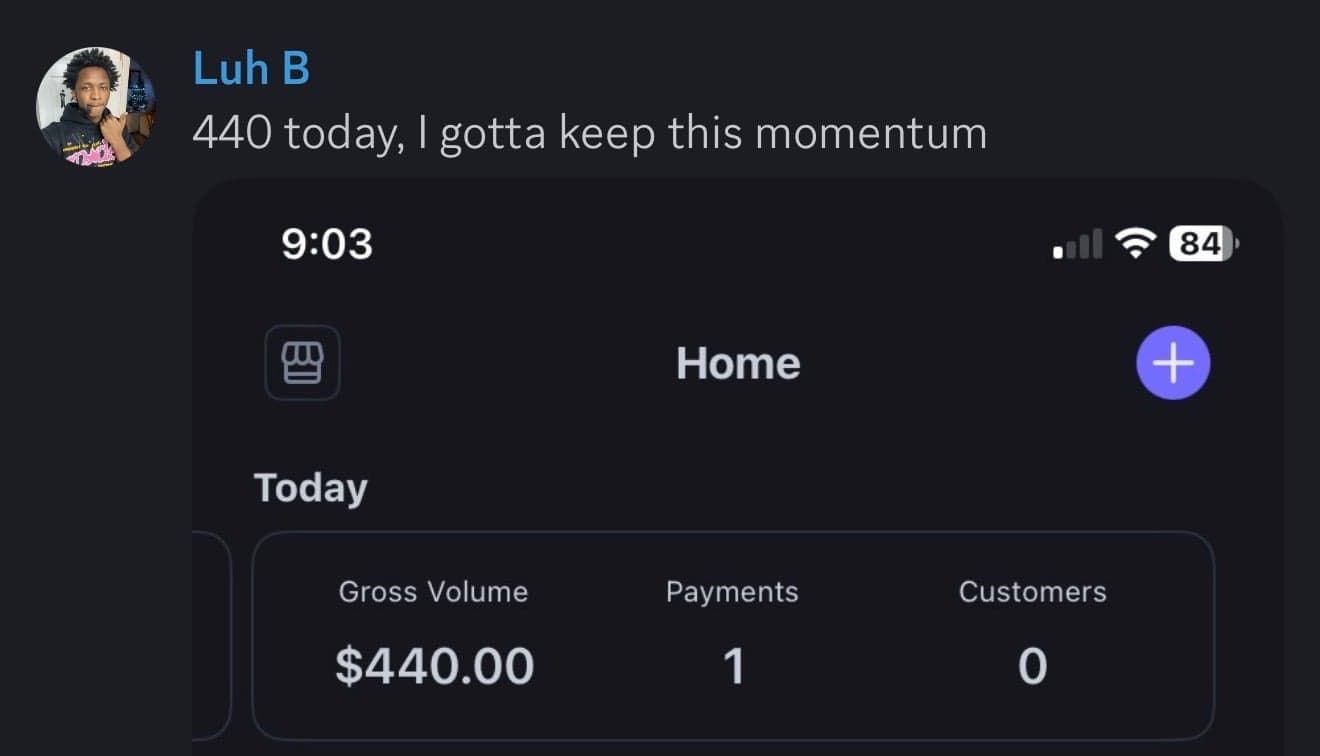This screenshot has height=756, width=1320.
Task: Click the battery indicator showing 84
Action: pyautogui.click(x=1203, y=243)
